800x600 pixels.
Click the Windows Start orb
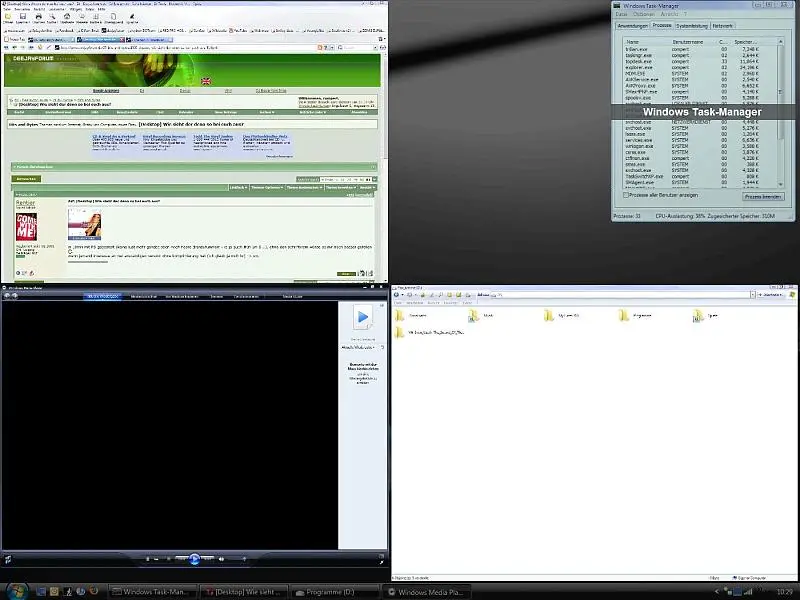(x=17, y=590)
